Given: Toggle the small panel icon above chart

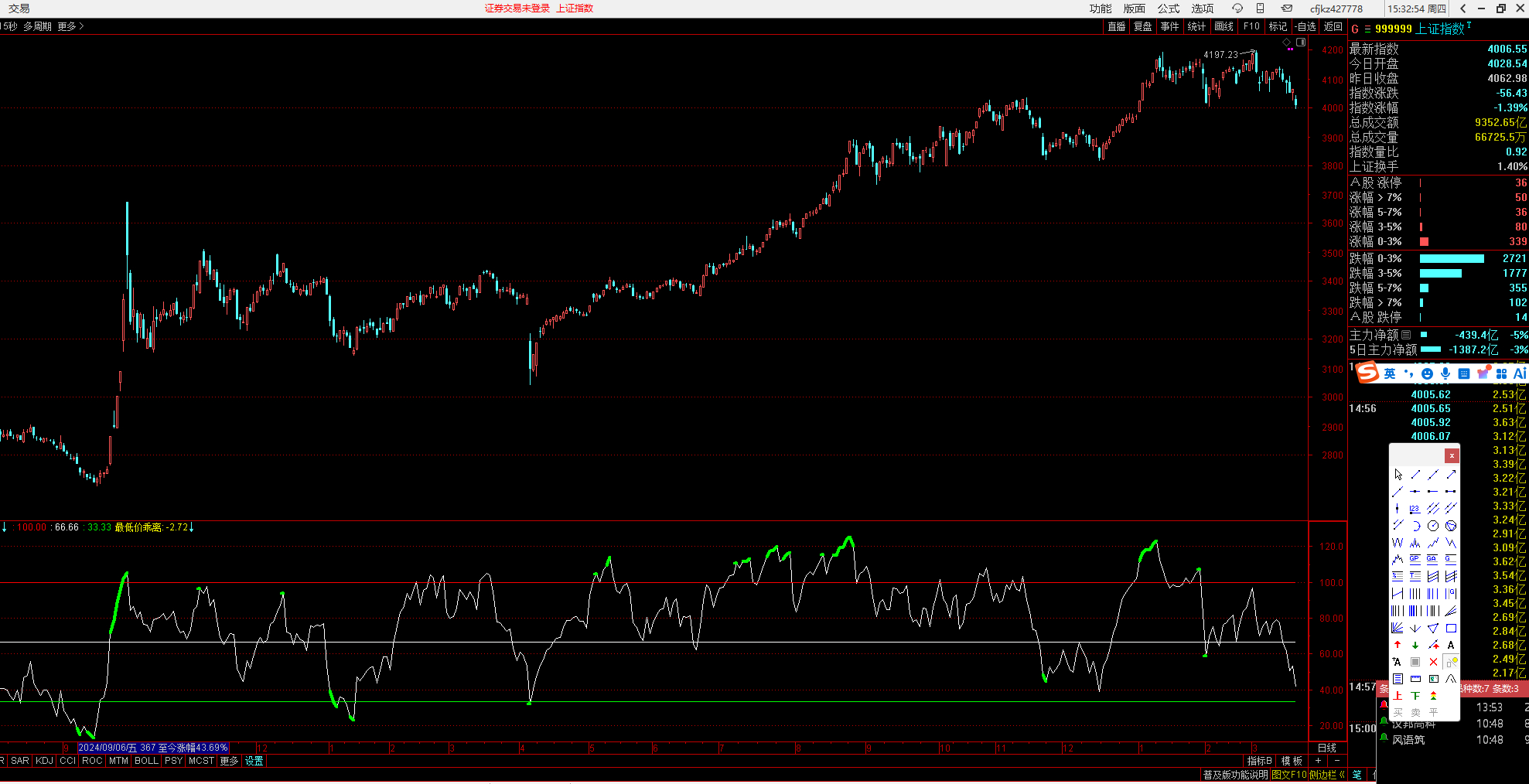Looking at the screenshot, I should [x=1301, y=42].
